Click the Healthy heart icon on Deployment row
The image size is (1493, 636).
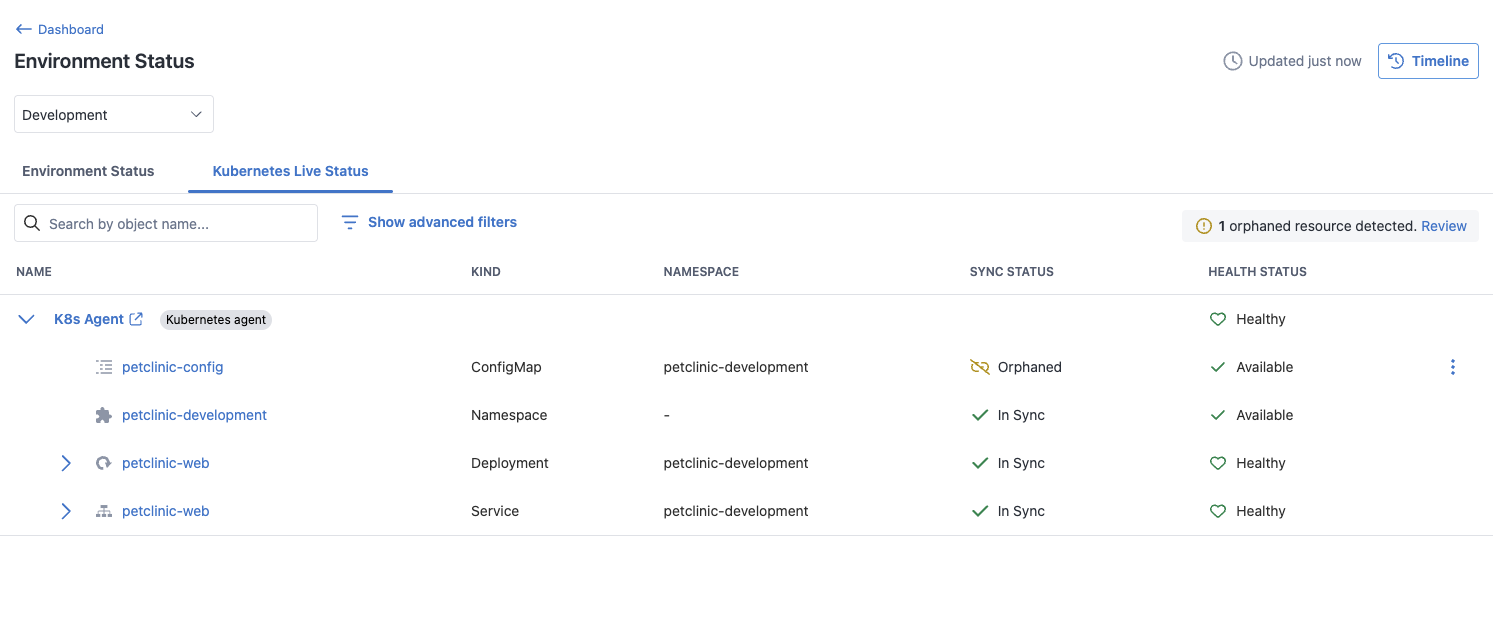coord(1218,463)
